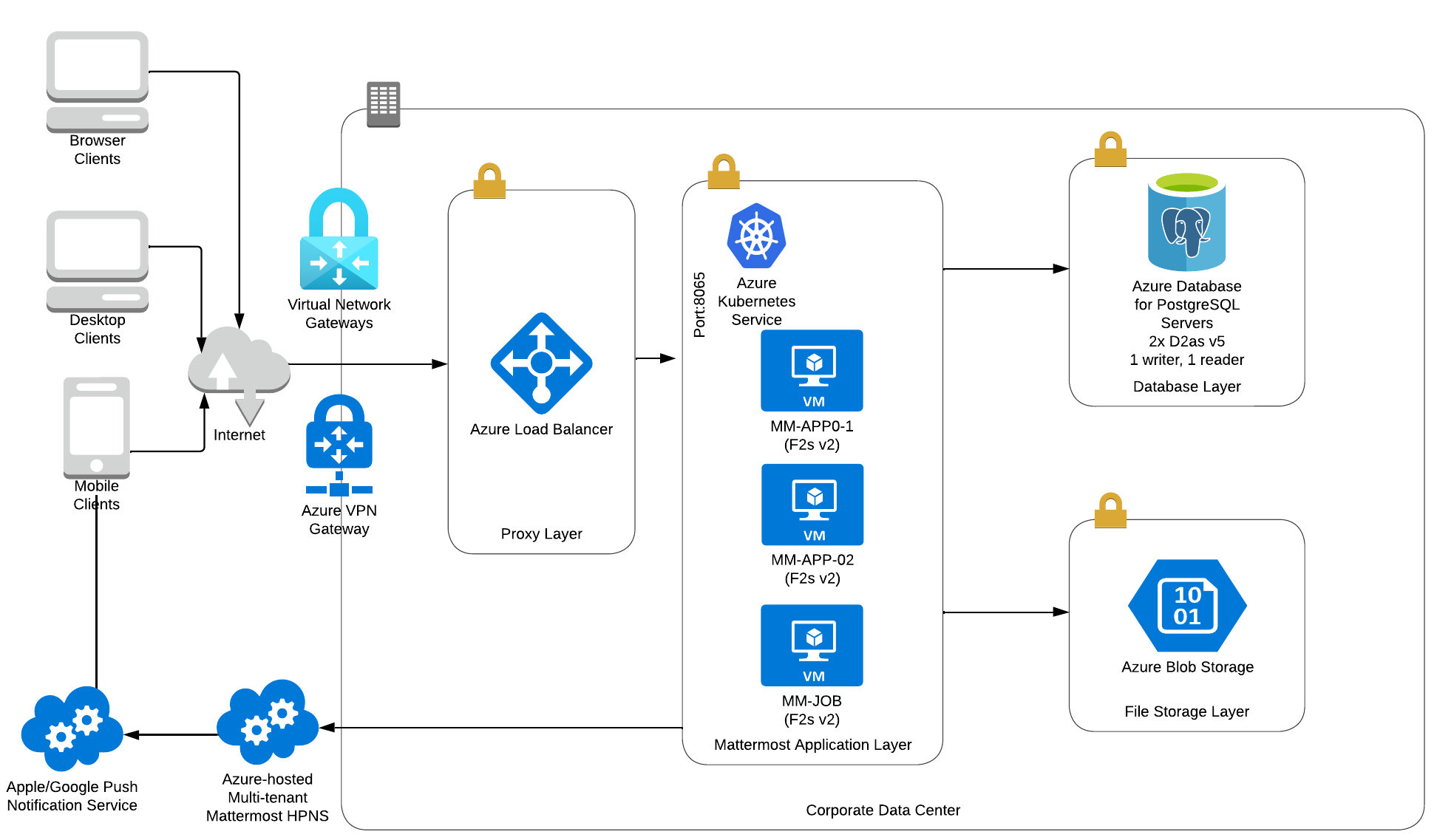Select Apple/Google Push Notification Service cloud
The width and height of the screenshot is (1437, 840).
[x=72, y=728]
